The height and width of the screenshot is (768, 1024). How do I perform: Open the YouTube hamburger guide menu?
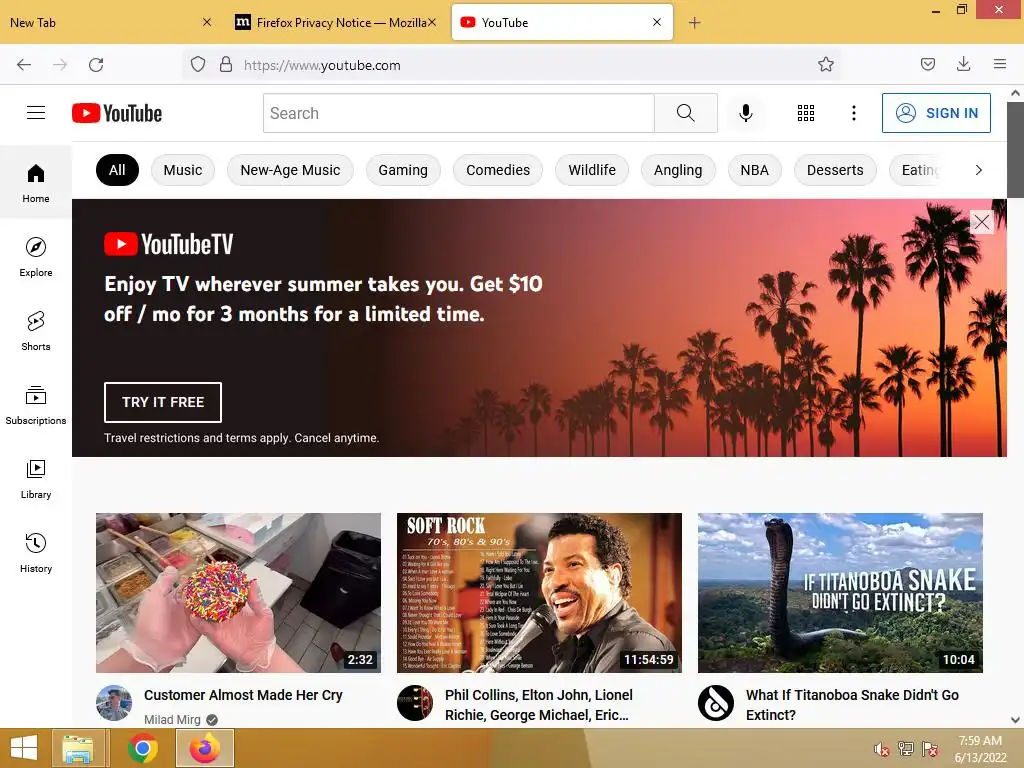pos(36,113)
